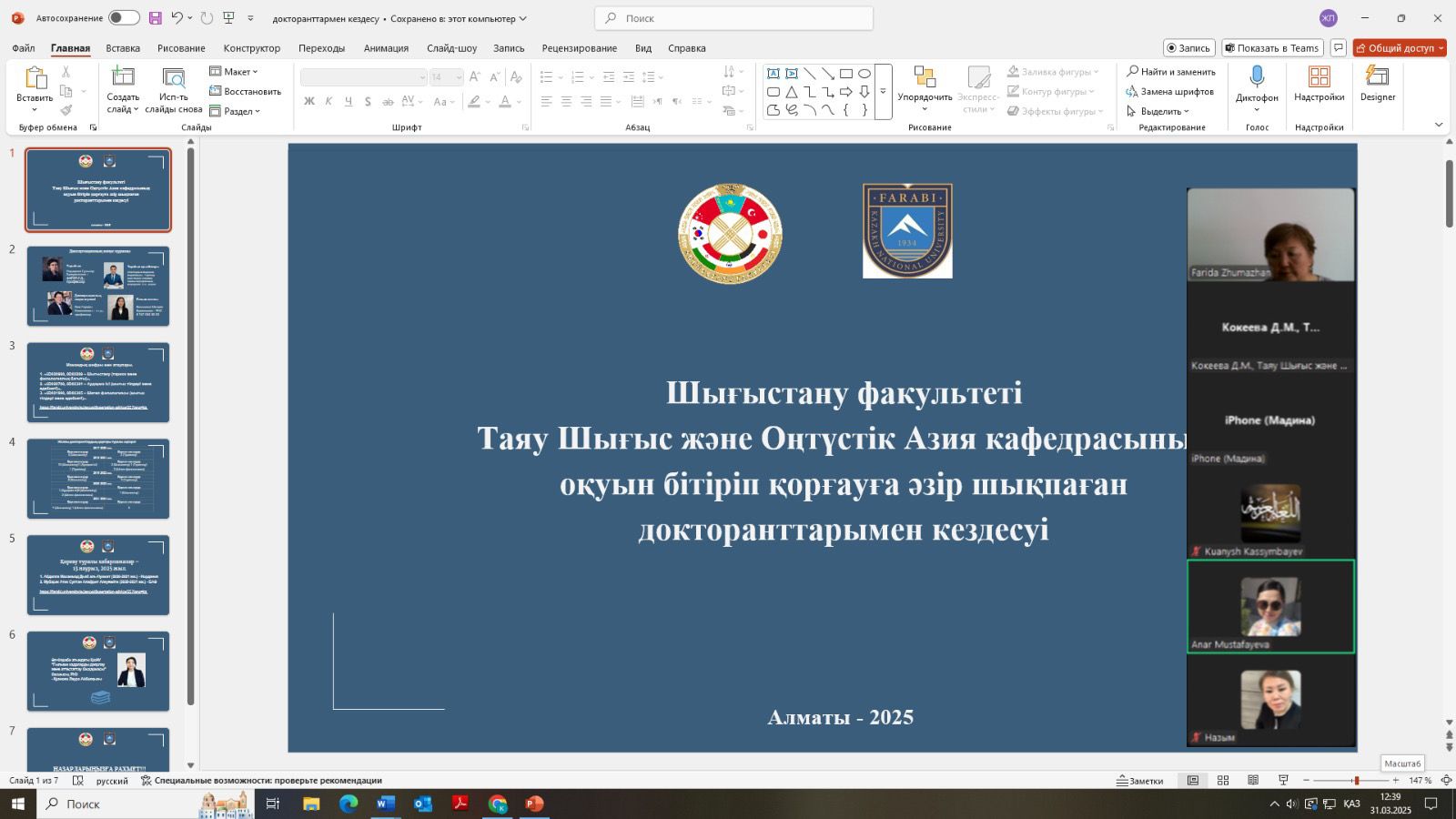Start slideshow from status bar icon
1456x819 pixels.
(1283, 781)
